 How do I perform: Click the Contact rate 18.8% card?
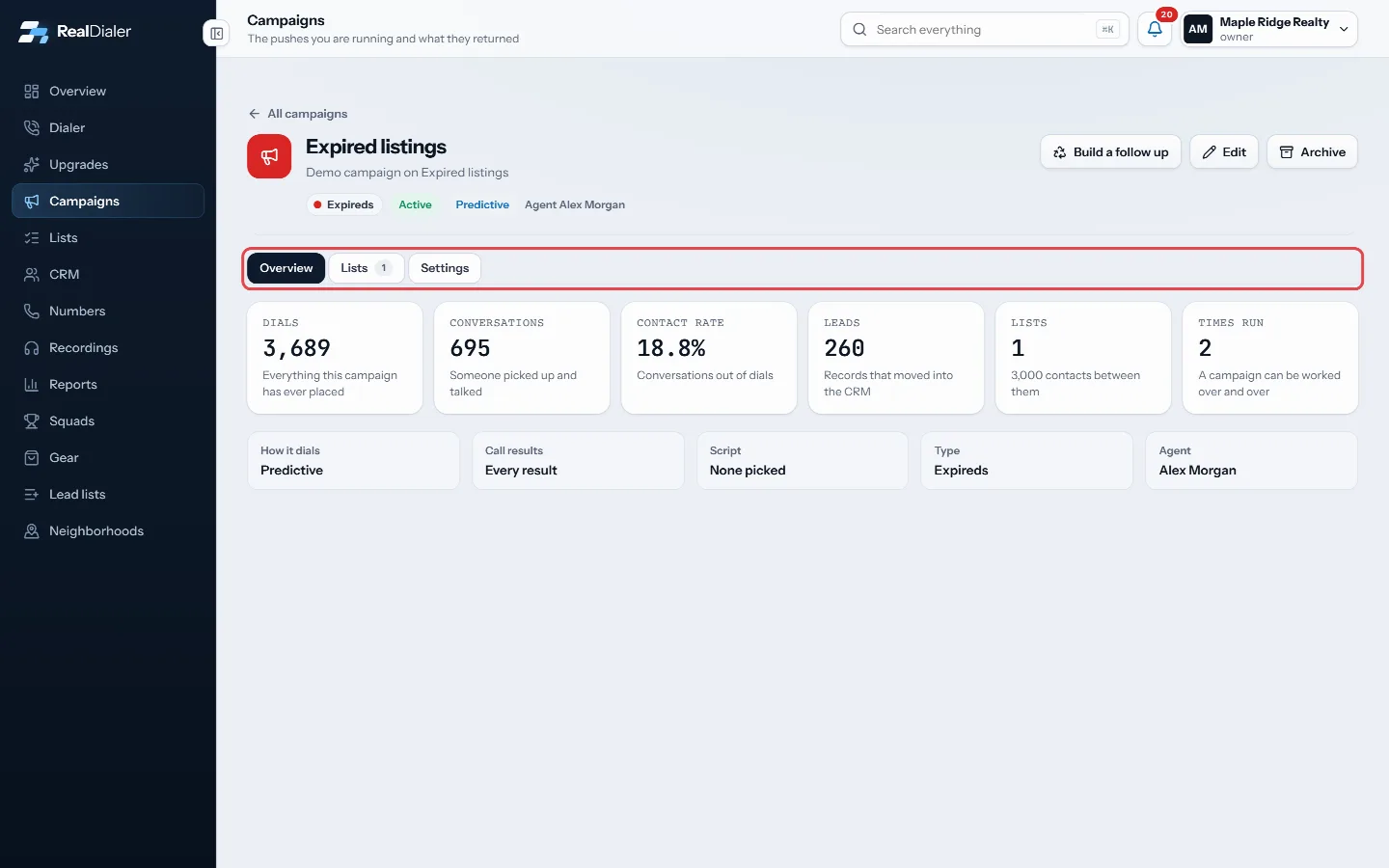(x=709, y=358)
